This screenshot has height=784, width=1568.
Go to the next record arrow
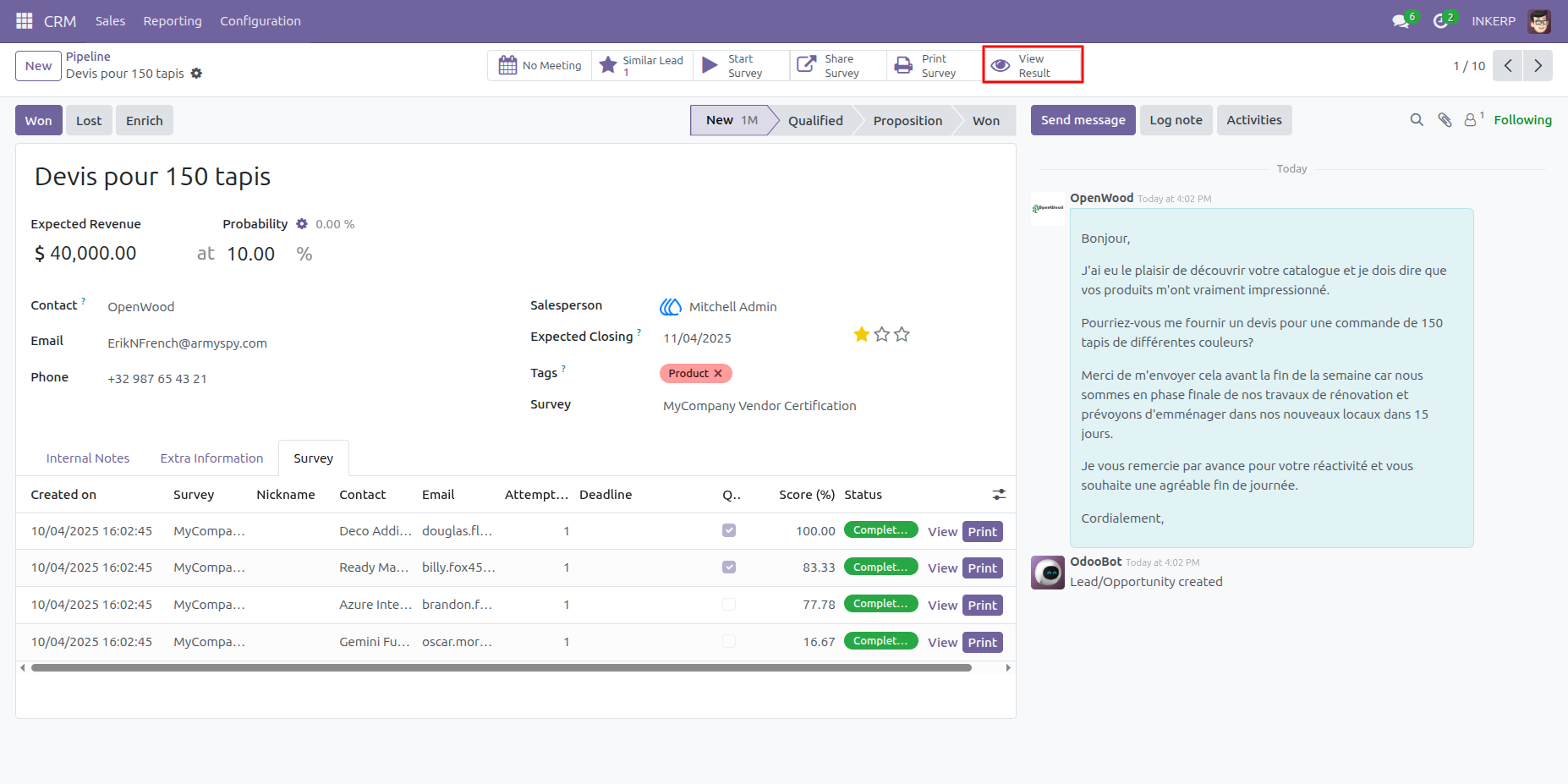pos(1538,65)
